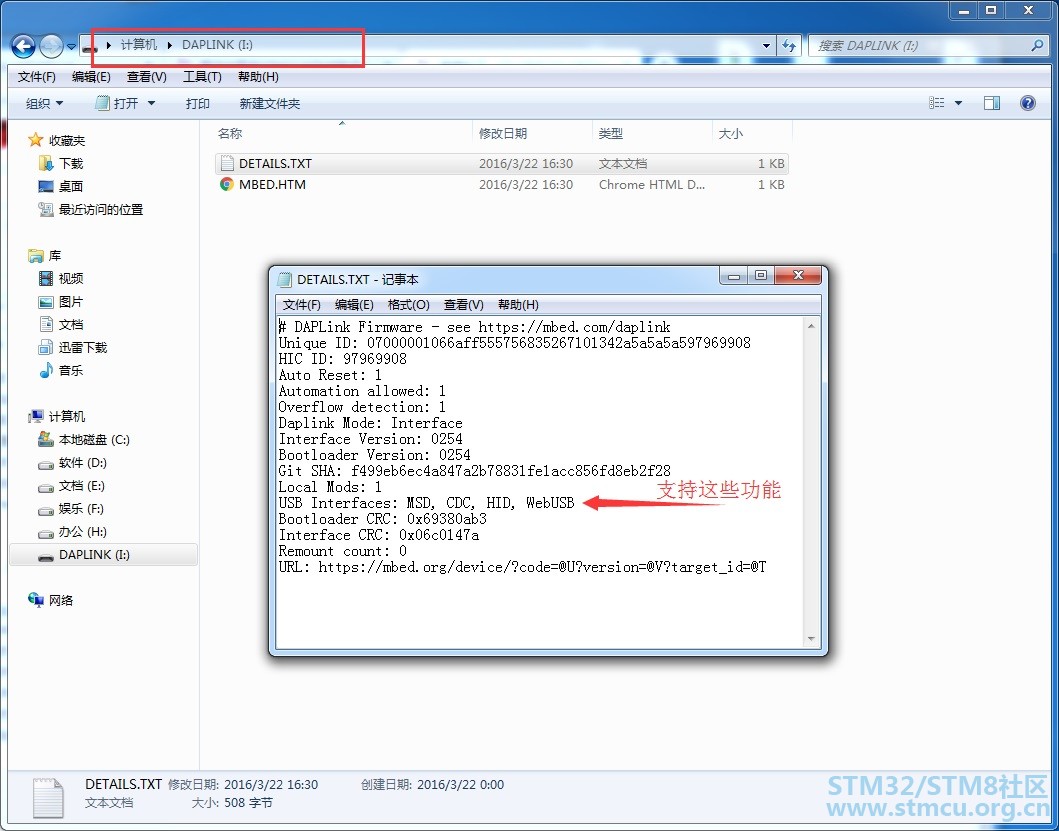Click the 打印 toolbar button
This screenshot has width=1059, height=831.
pyautogui.click(x=197, y=103)
